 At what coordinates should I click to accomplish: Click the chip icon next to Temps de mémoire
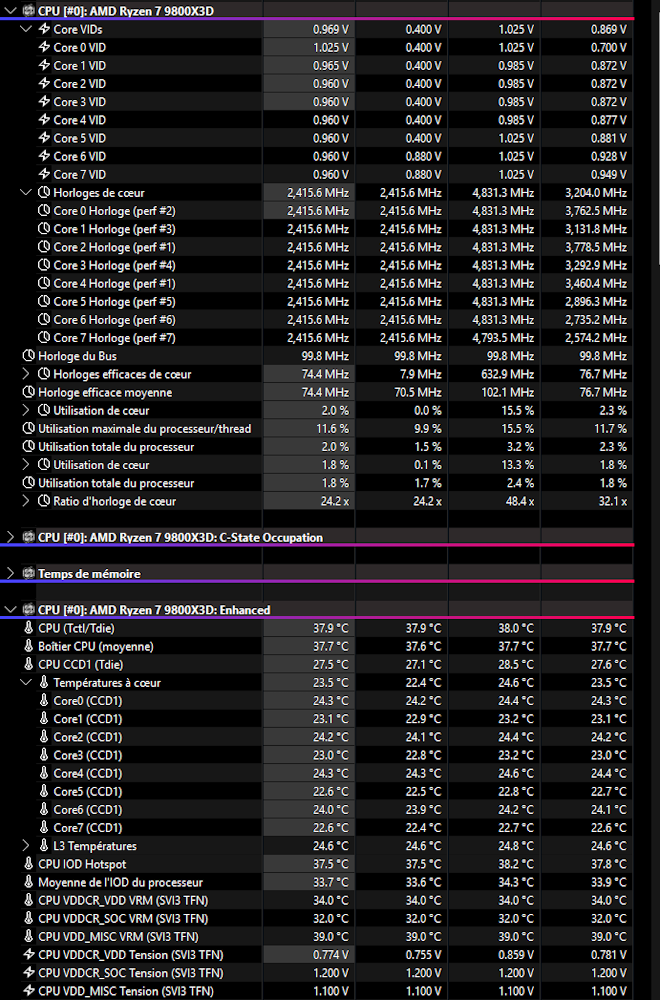(x=28, y=574)
